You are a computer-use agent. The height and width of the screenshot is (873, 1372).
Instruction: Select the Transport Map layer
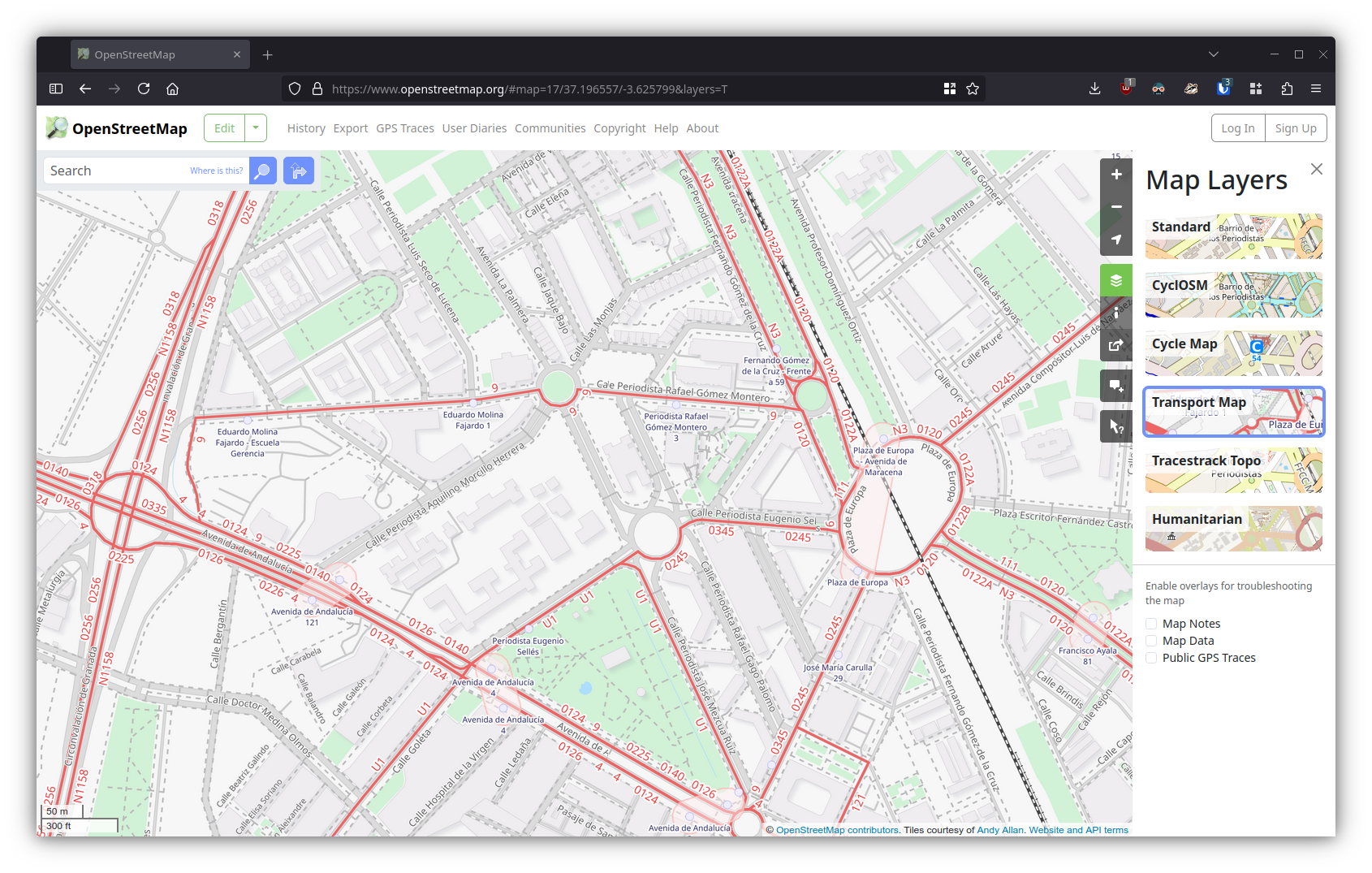(x=1234, y=412)
